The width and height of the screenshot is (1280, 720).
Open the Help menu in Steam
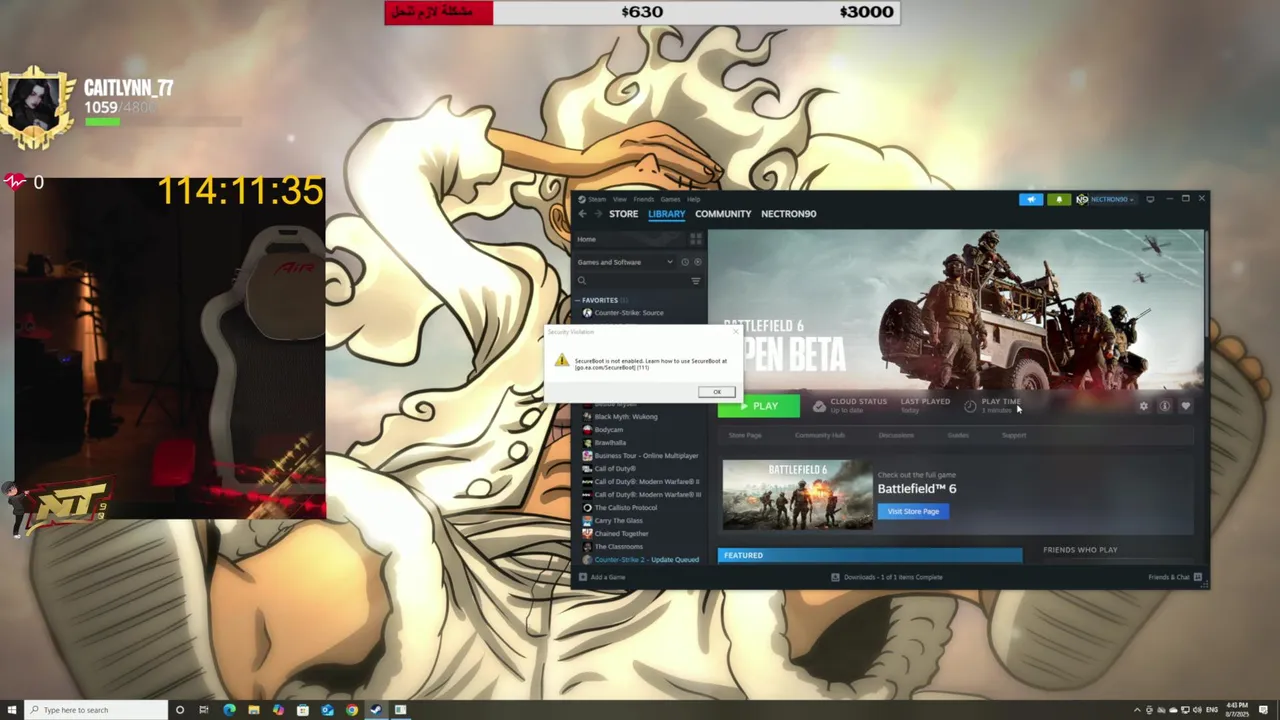[x=694, y=199]
